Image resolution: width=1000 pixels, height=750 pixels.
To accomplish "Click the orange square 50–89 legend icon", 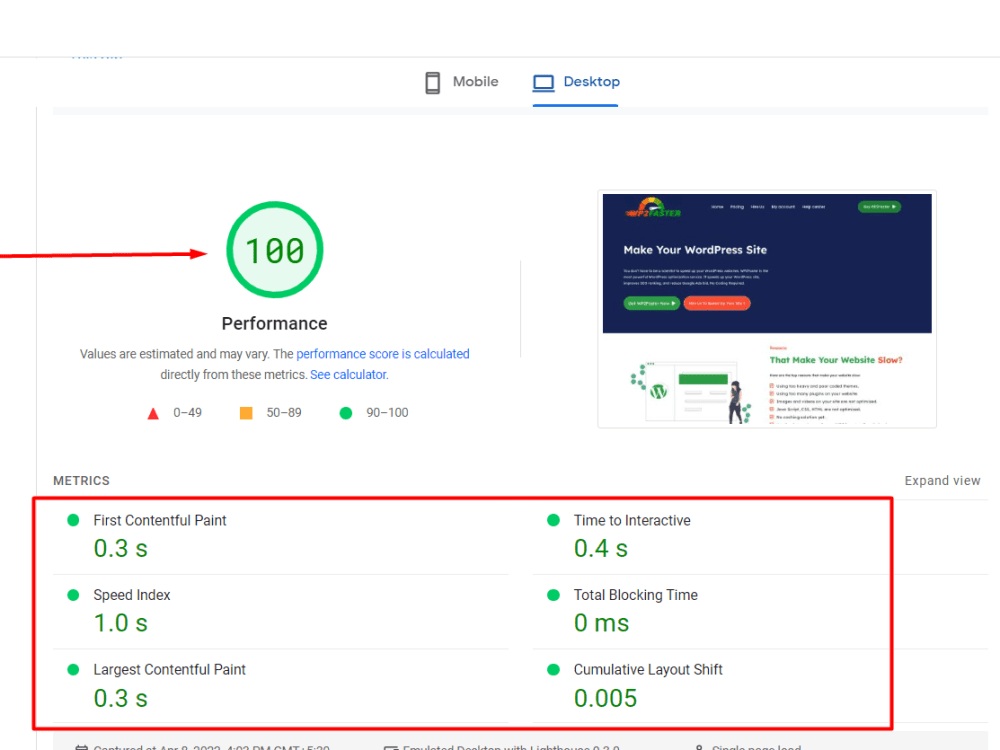I will pos(246,413).
